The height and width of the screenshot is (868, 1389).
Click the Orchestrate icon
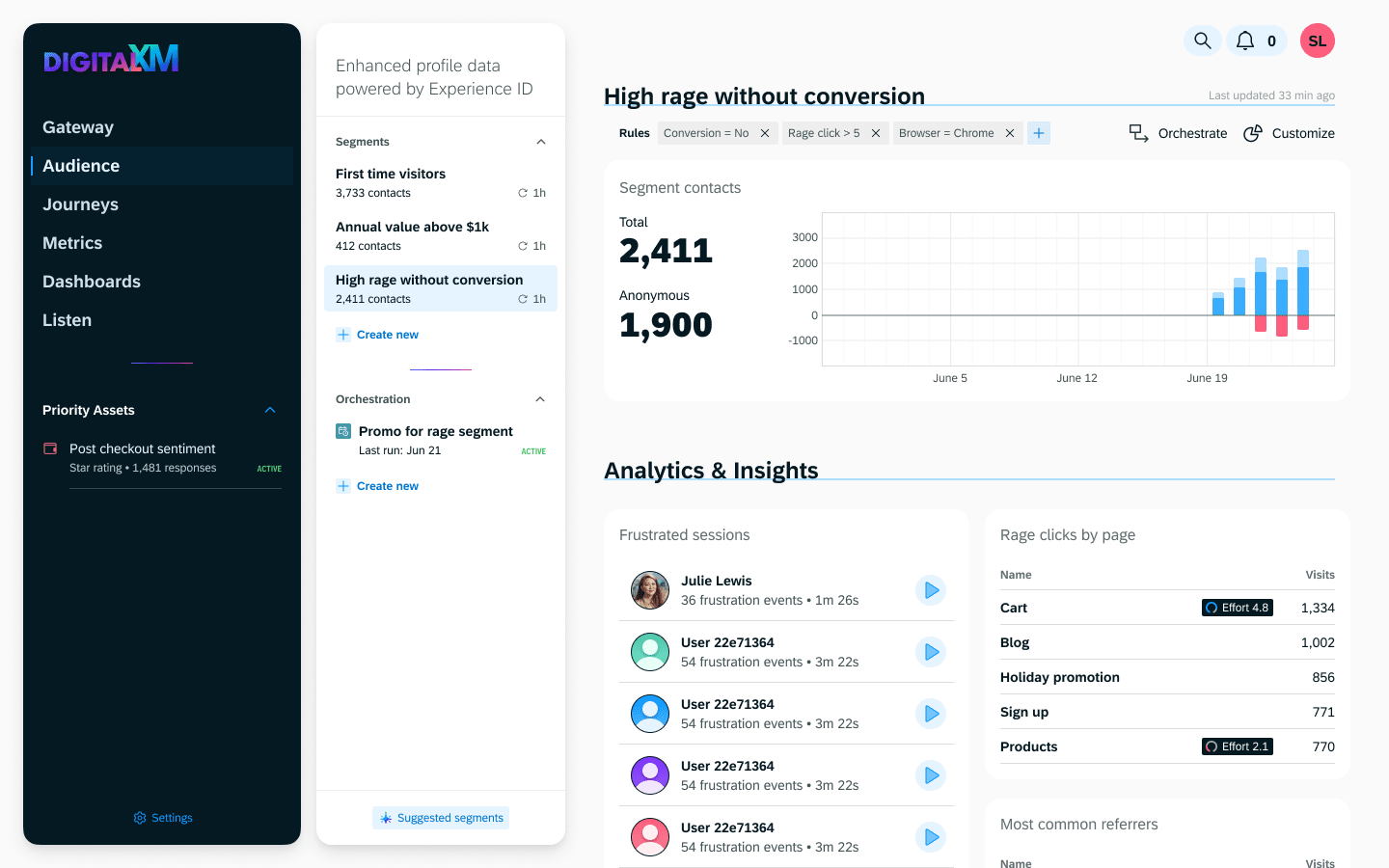1139,133
